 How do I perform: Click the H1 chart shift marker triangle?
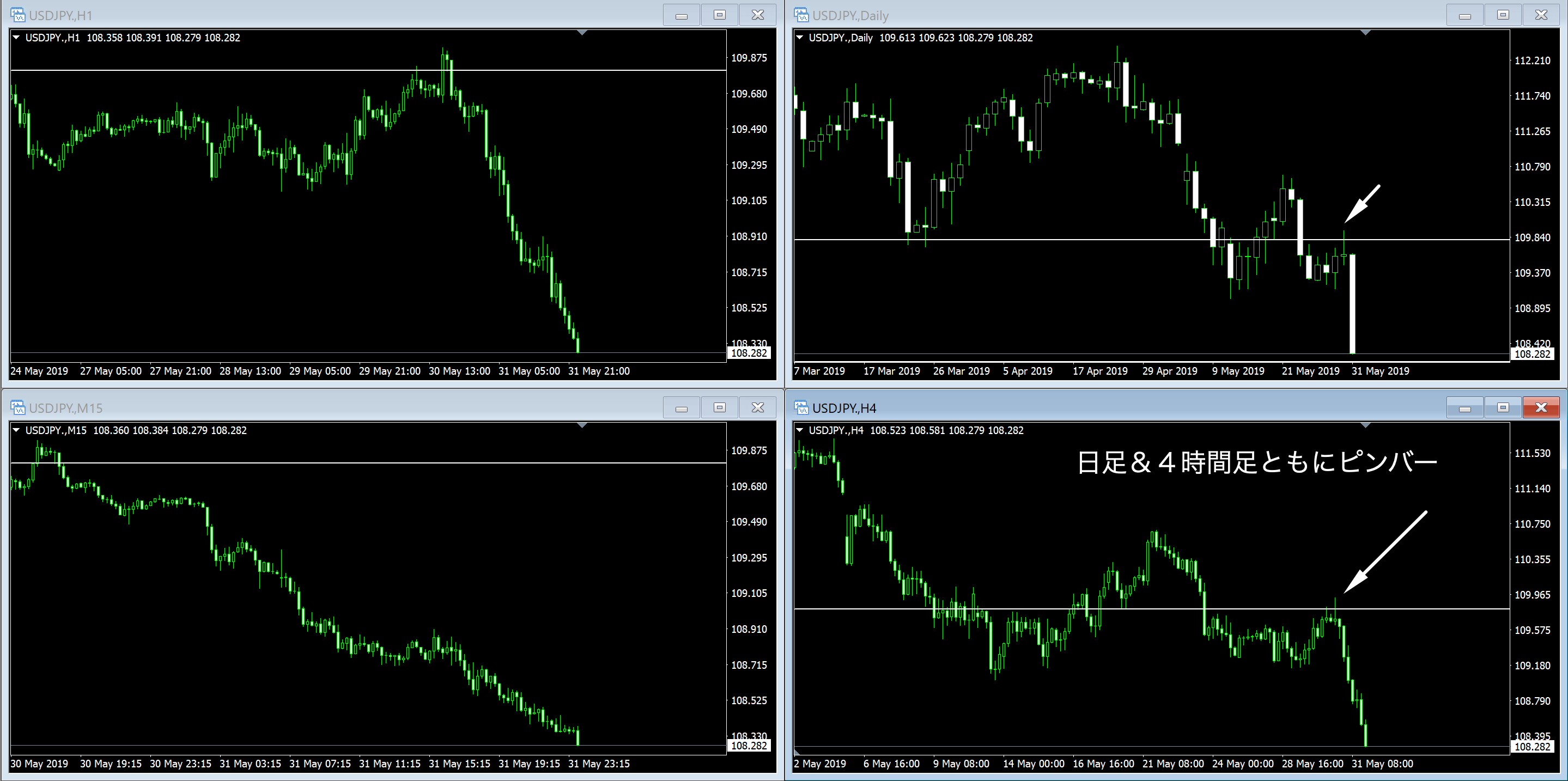click(x=582, y=33)
